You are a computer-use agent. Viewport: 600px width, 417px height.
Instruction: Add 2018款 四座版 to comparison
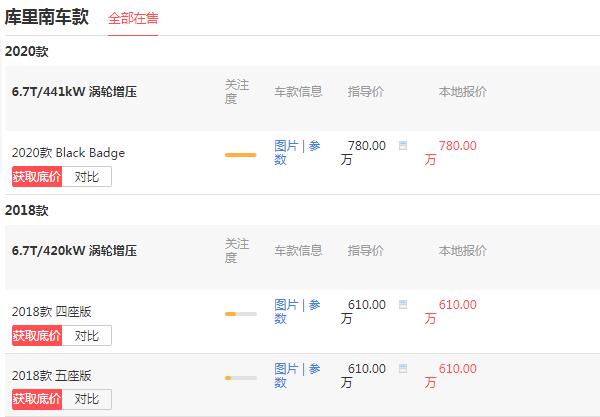click(87, 336)
